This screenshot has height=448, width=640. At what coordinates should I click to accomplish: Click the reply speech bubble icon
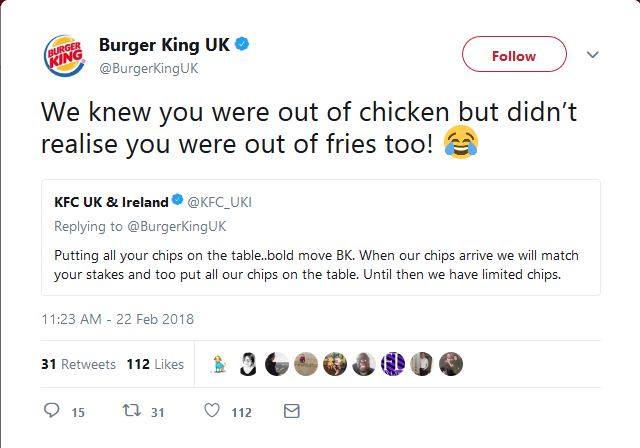pyautogui.click(x=54, y=411)
